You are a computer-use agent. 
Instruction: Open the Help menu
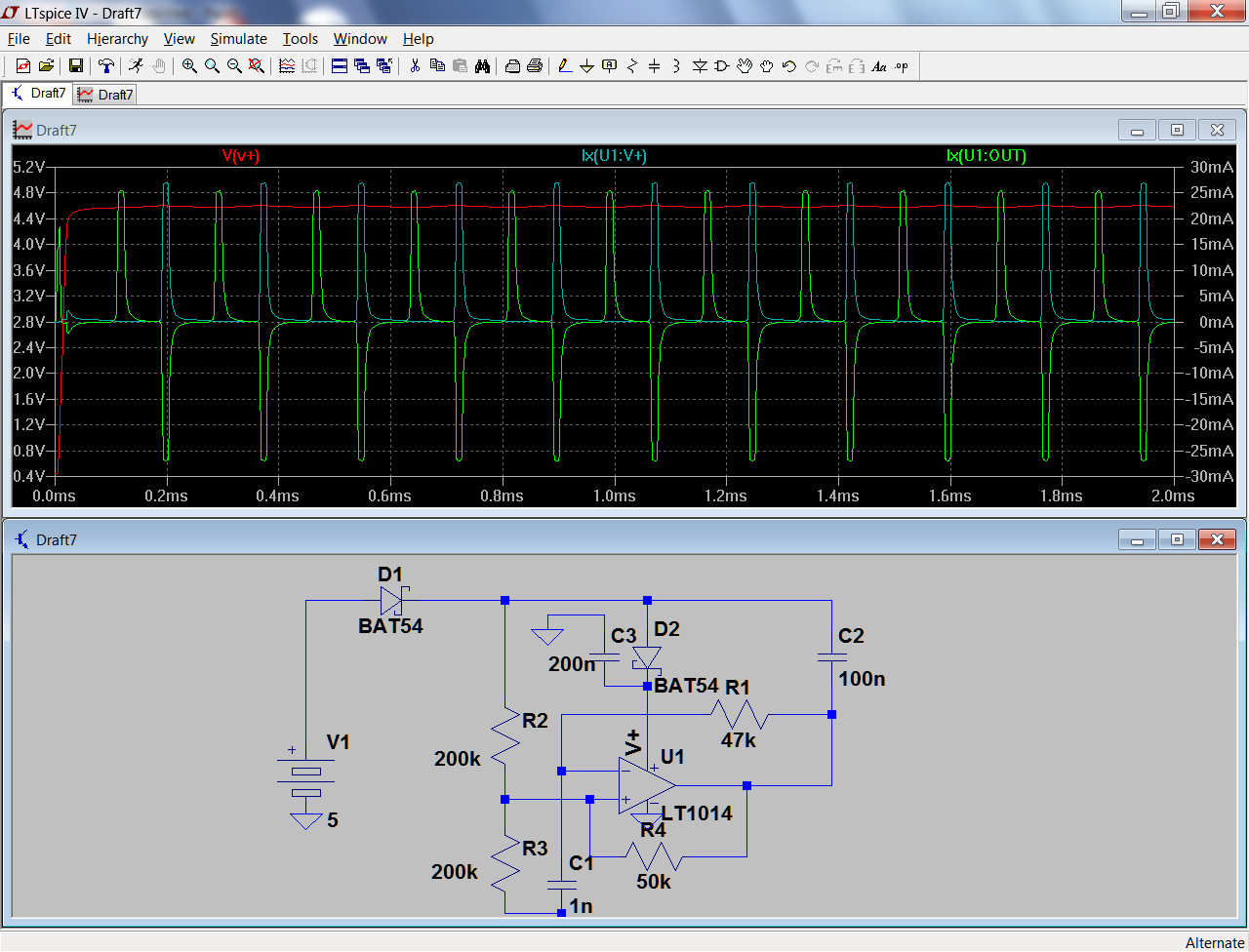click(419, 39)
